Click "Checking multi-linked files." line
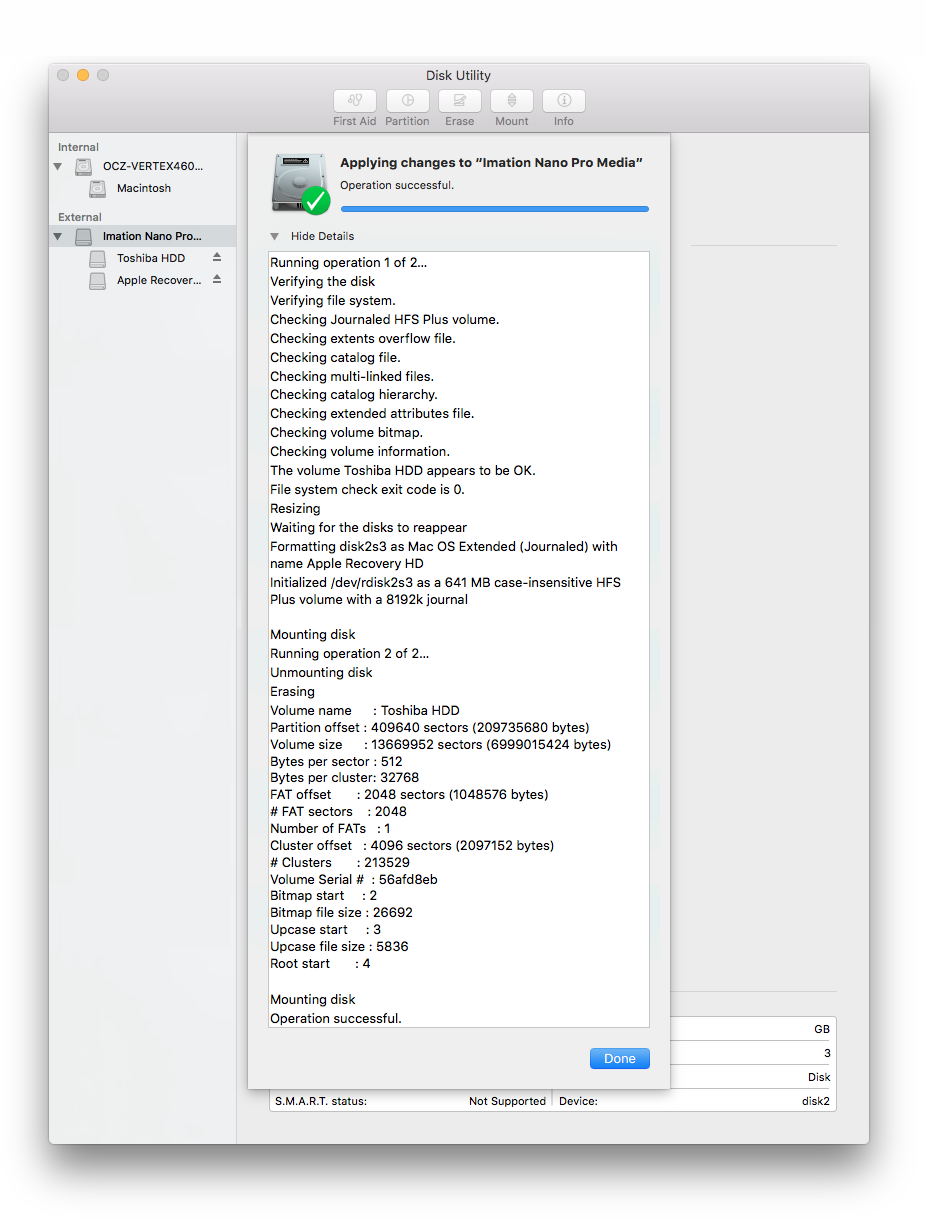This screenshot has width=925, height=1229. [352, 377]
